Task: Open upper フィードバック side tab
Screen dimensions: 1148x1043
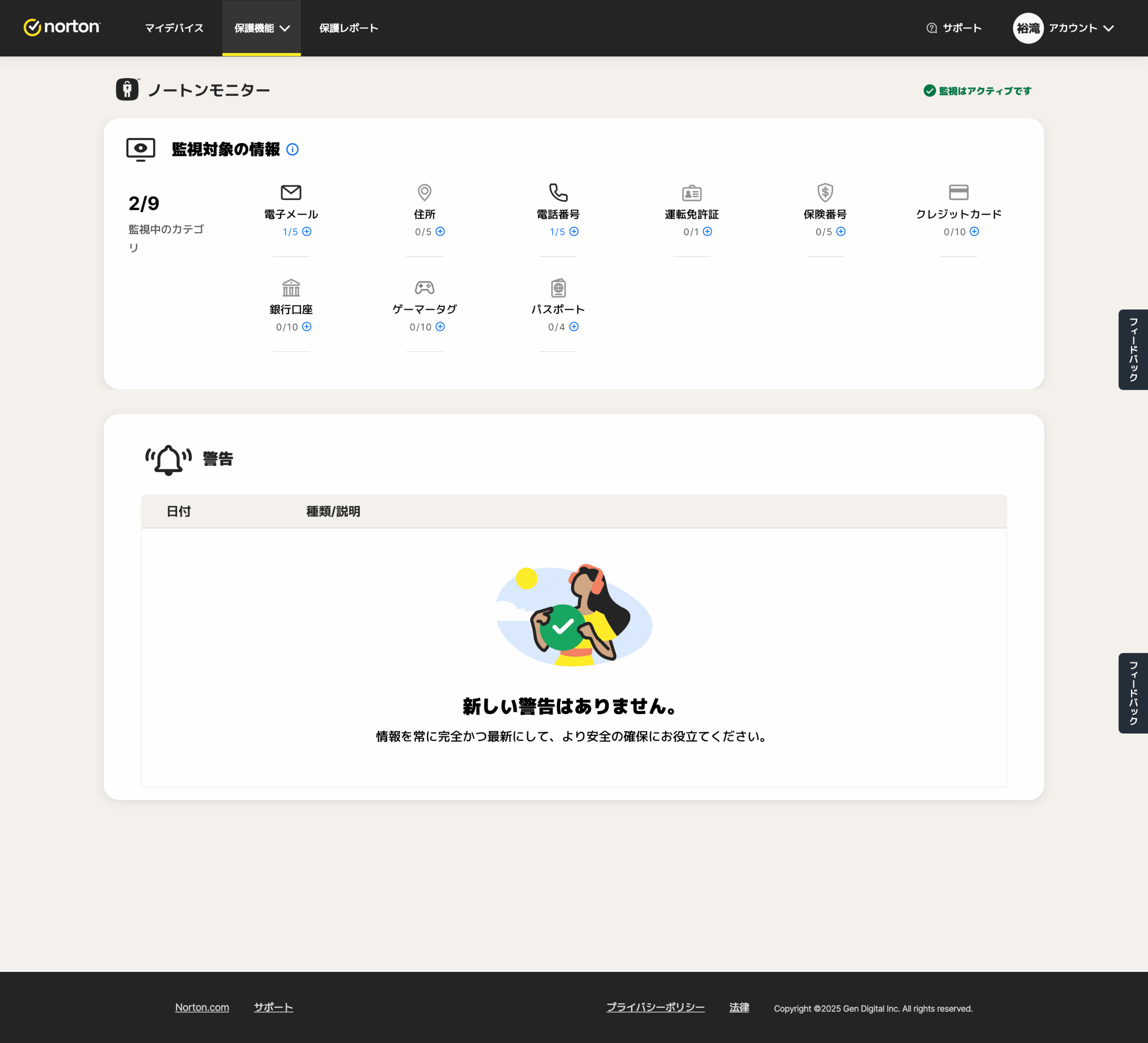Action: coord(1133,349)
